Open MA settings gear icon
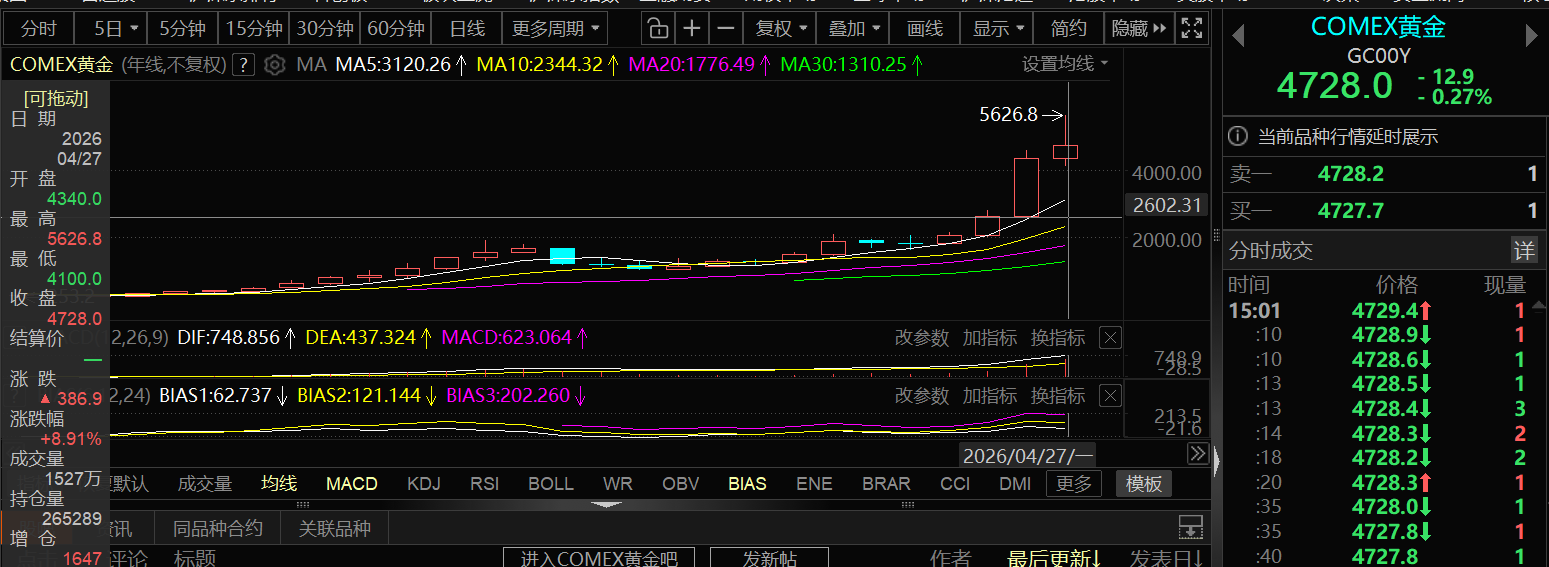Image resolution: width=1549 pixels, height=567 pixels. 275,66
